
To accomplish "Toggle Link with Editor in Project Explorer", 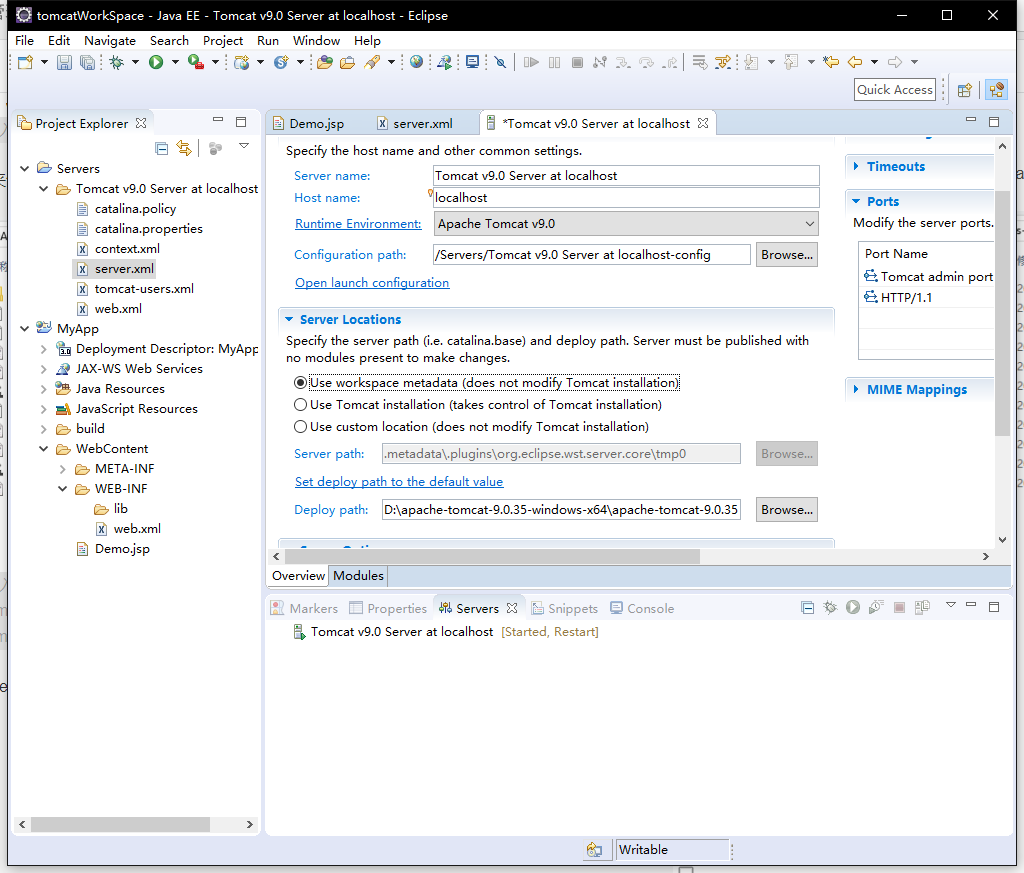I will coord(184,148).
